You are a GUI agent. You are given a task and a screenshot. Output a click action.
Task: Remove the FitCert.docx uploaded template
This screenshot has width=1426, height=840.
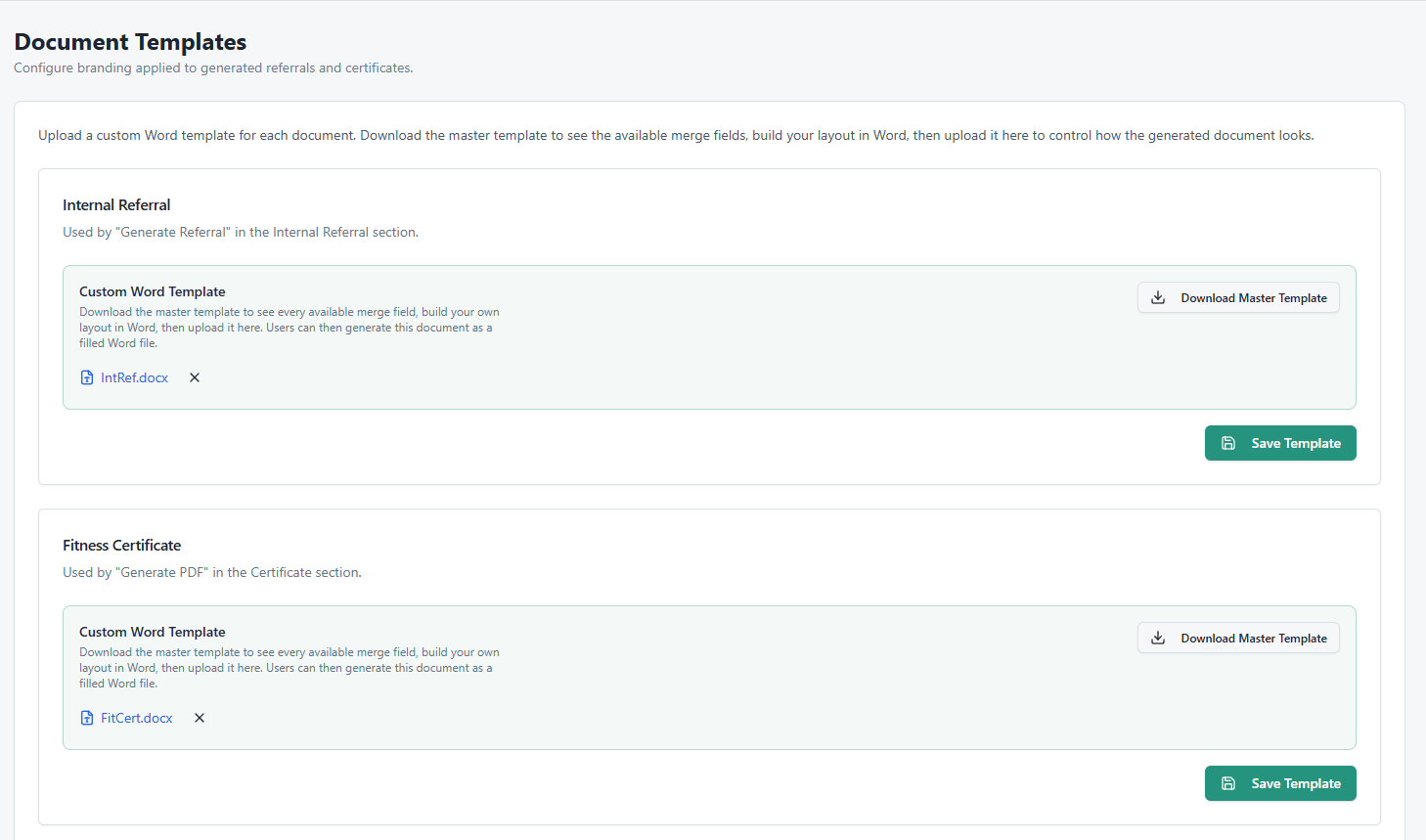pyautogui.click(x=200, y=718)
